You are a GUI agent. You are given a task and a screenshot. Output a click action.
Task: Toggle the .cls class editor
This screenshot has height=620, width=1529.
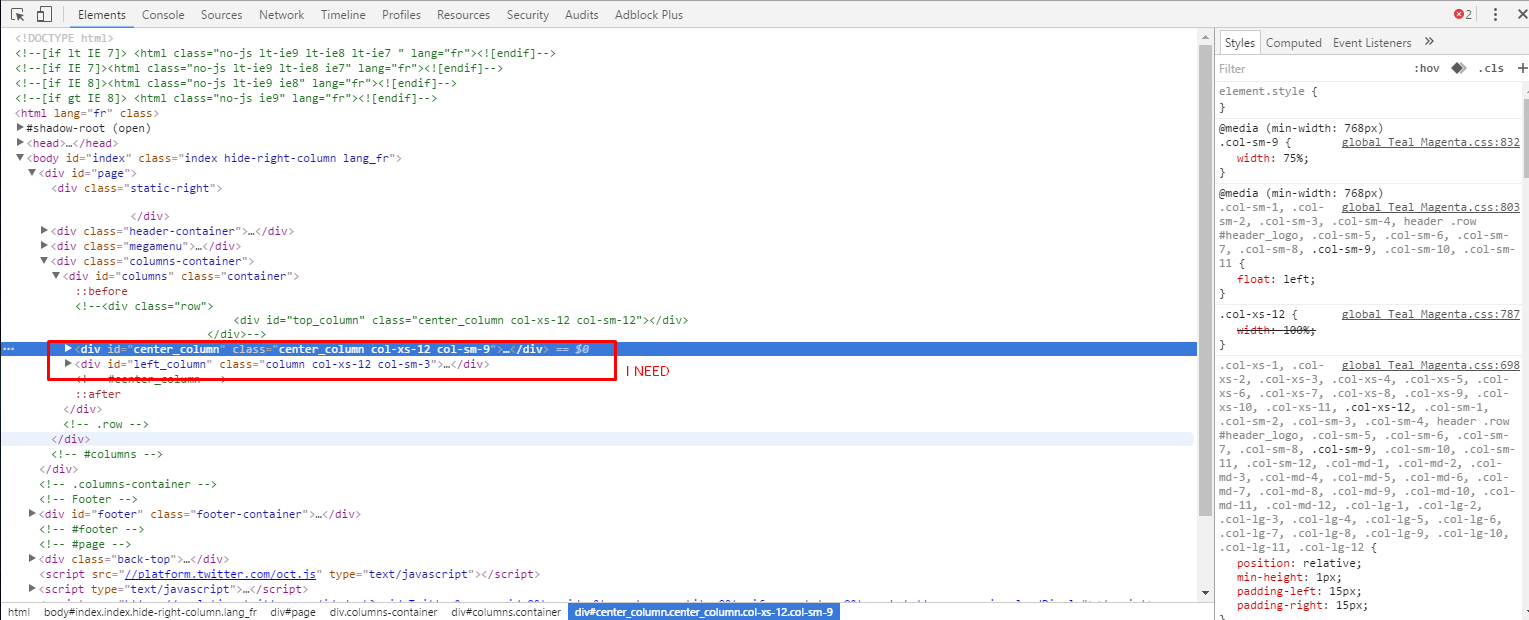click(1491, 68)
